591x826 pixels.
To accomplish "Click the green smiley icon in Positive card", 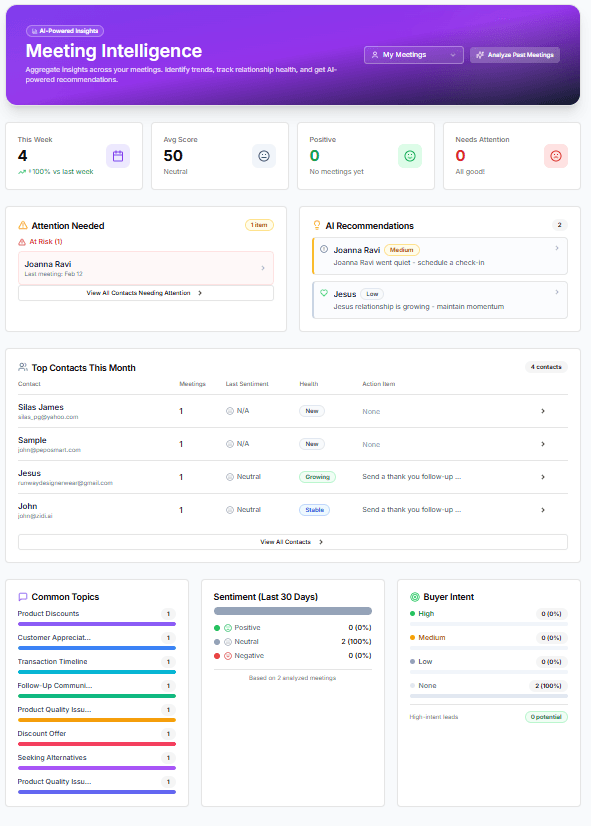I will (410, 156).
